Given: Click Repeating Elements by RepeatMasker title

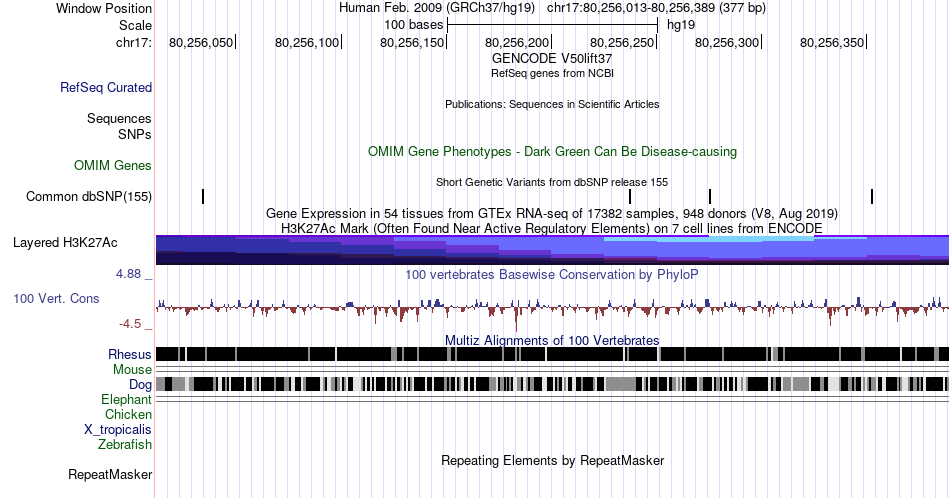Looking at the screenshot, I should tap(552, 460).
